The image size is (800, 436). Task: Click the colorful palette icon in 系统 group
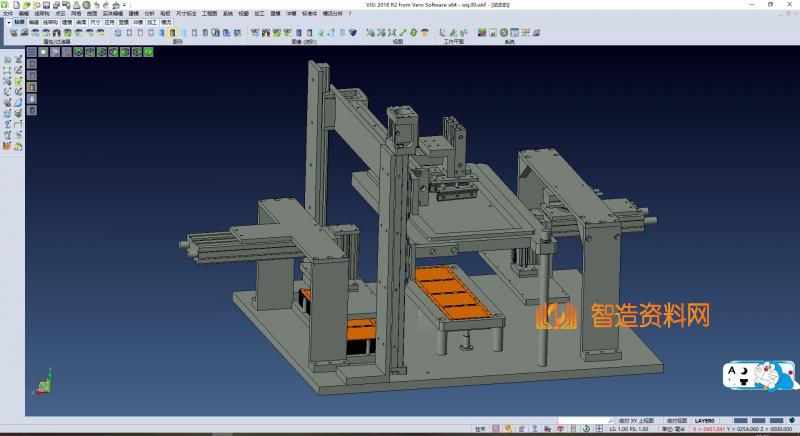480,33
